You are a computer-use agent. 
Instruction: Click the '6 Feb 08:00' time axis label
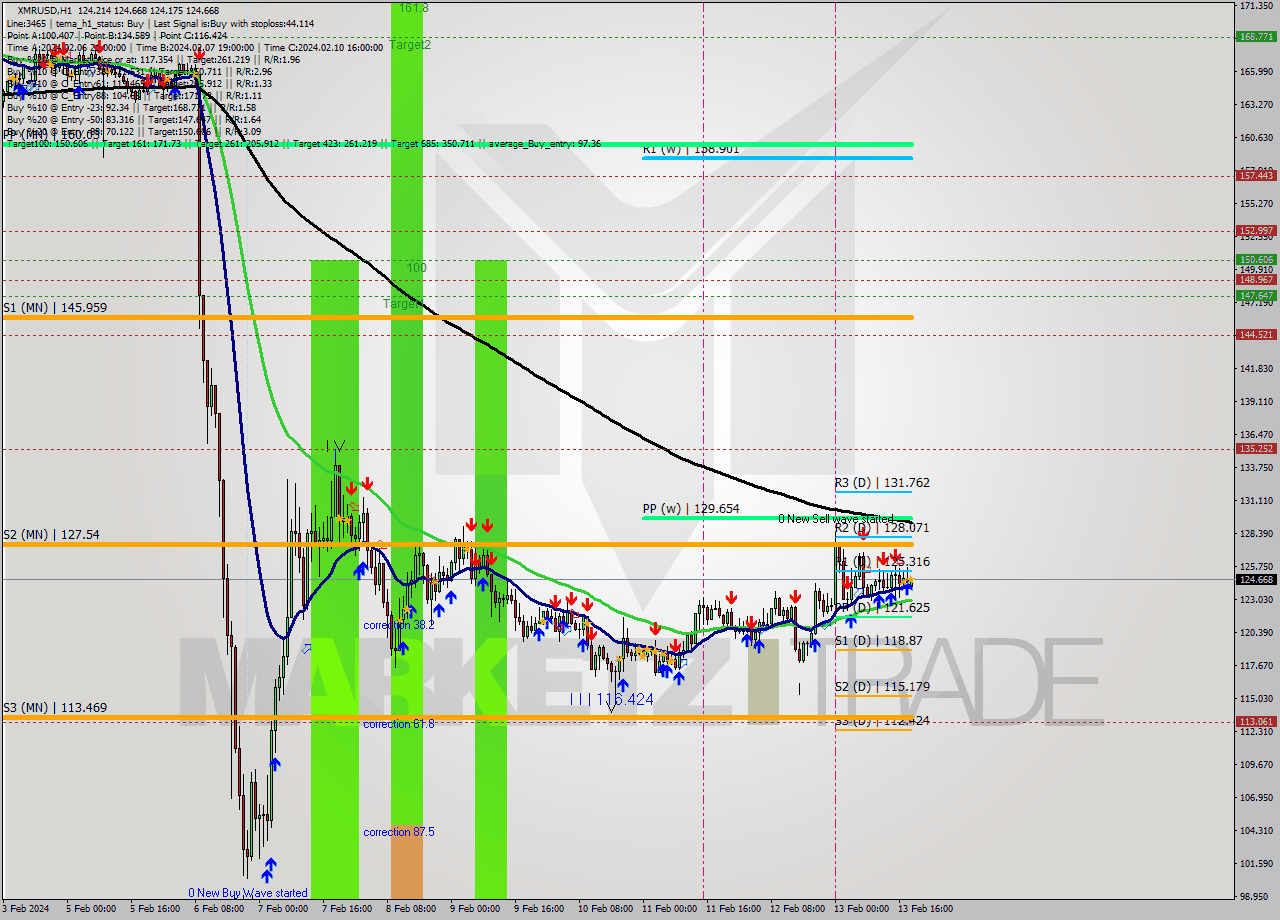[x=219, y=909]
